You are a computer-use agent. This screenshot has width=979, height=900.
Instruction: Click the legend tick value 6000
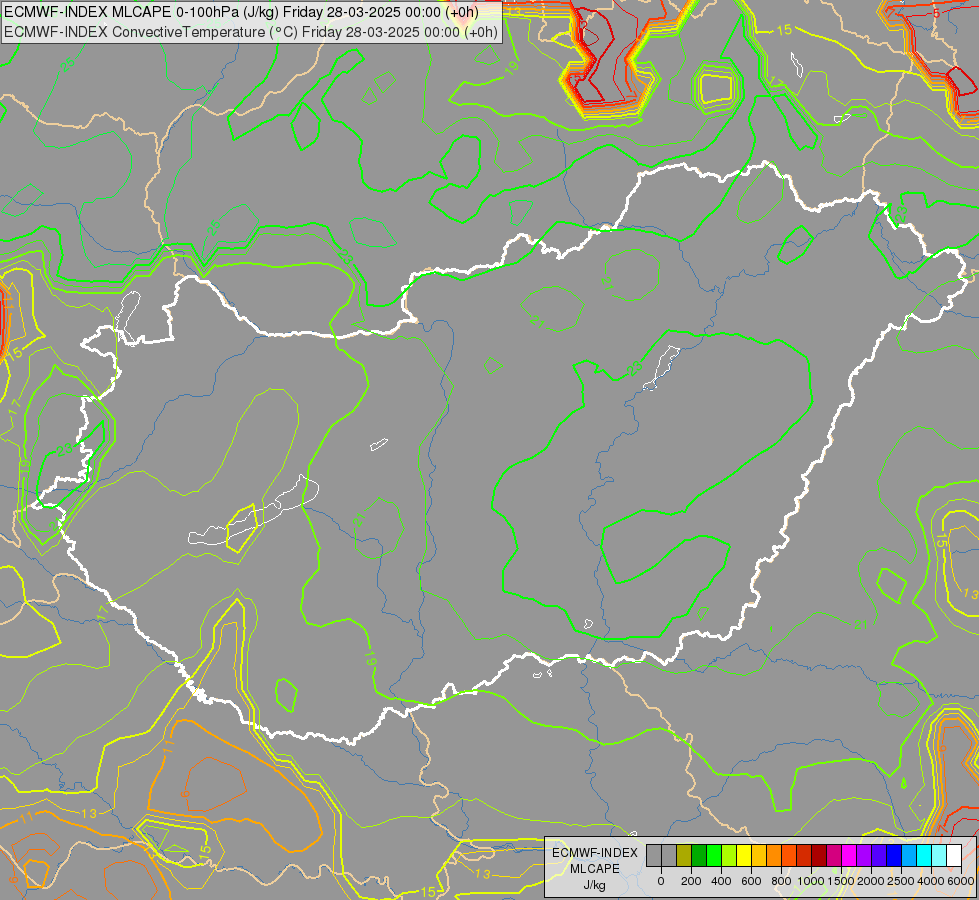[961, 881]
